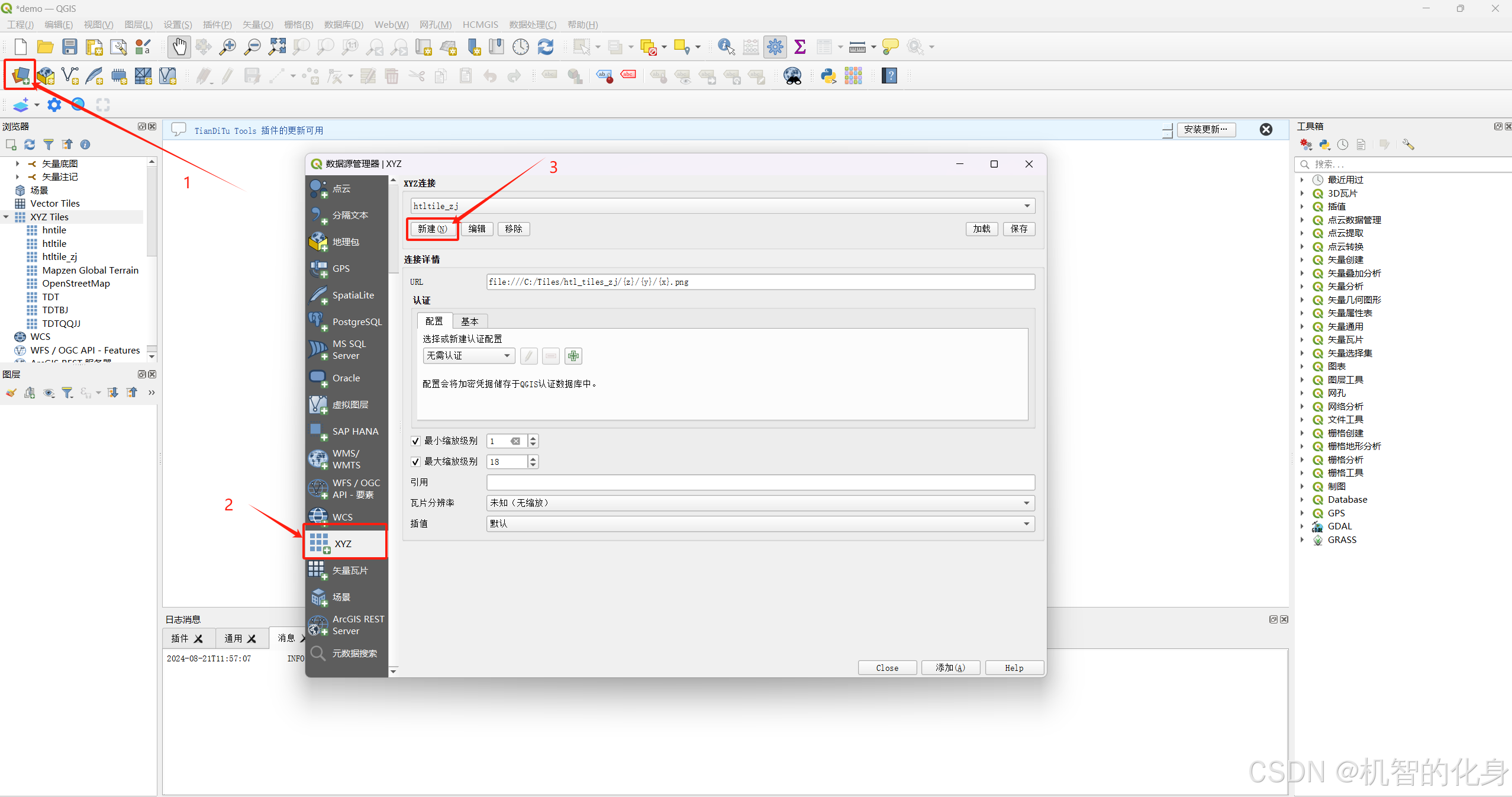Viewport: 1512px width, 797px height.
Task: Switch to the 基本 authentication tab
Action: [469, 321]
